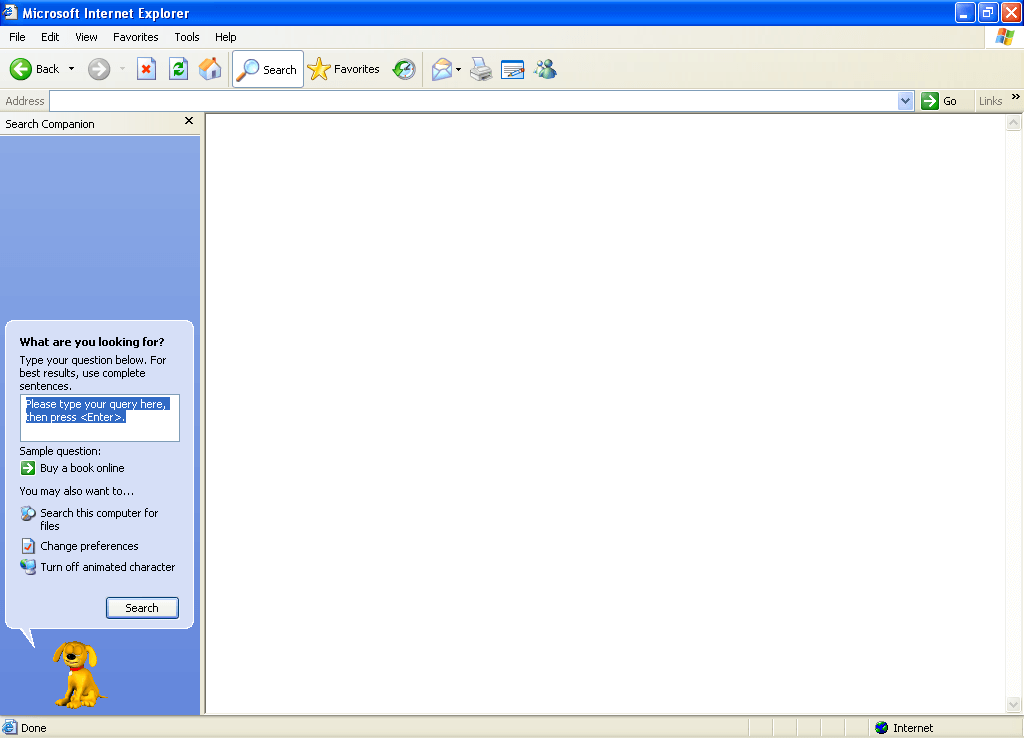
Task: Open the Favorites star toolbar button
Action: 344,69
